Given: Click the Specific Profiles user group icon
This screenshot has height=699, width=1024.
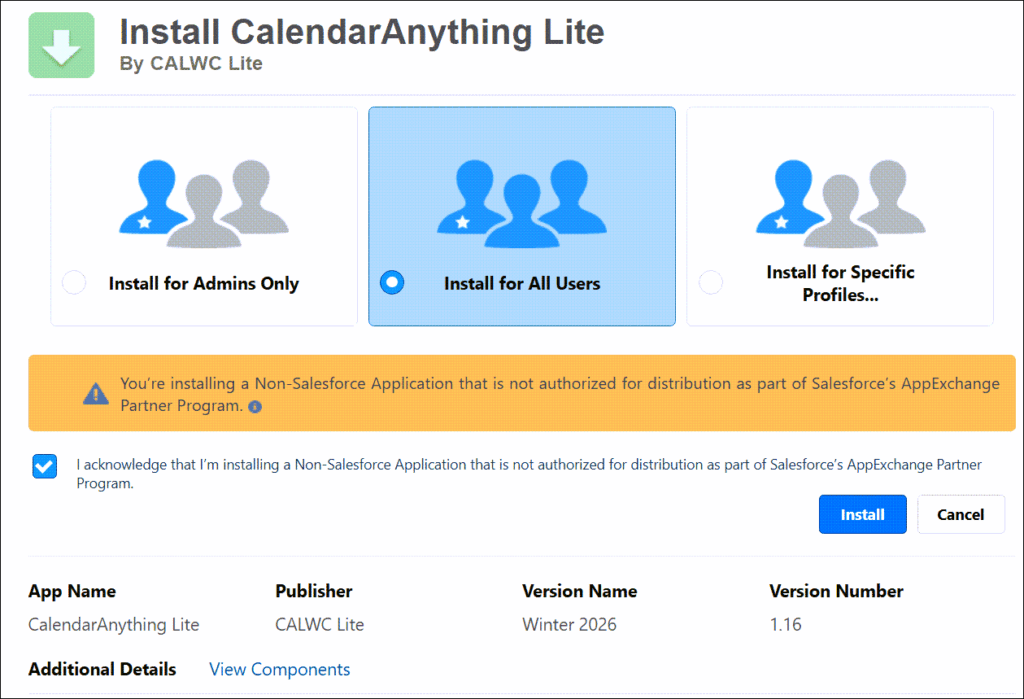Looking at the screenshot, I should tap(841, 203).
